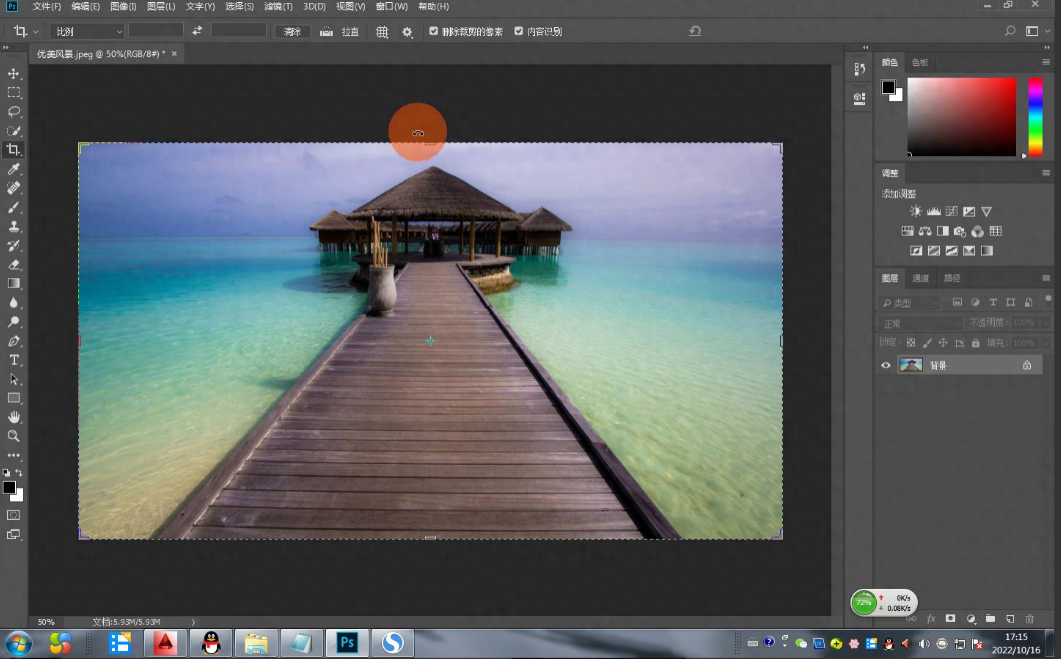The image size is (1061, 659).
Task: Open the blend mode 正常 dropdown
Action: tap(920, 323)
